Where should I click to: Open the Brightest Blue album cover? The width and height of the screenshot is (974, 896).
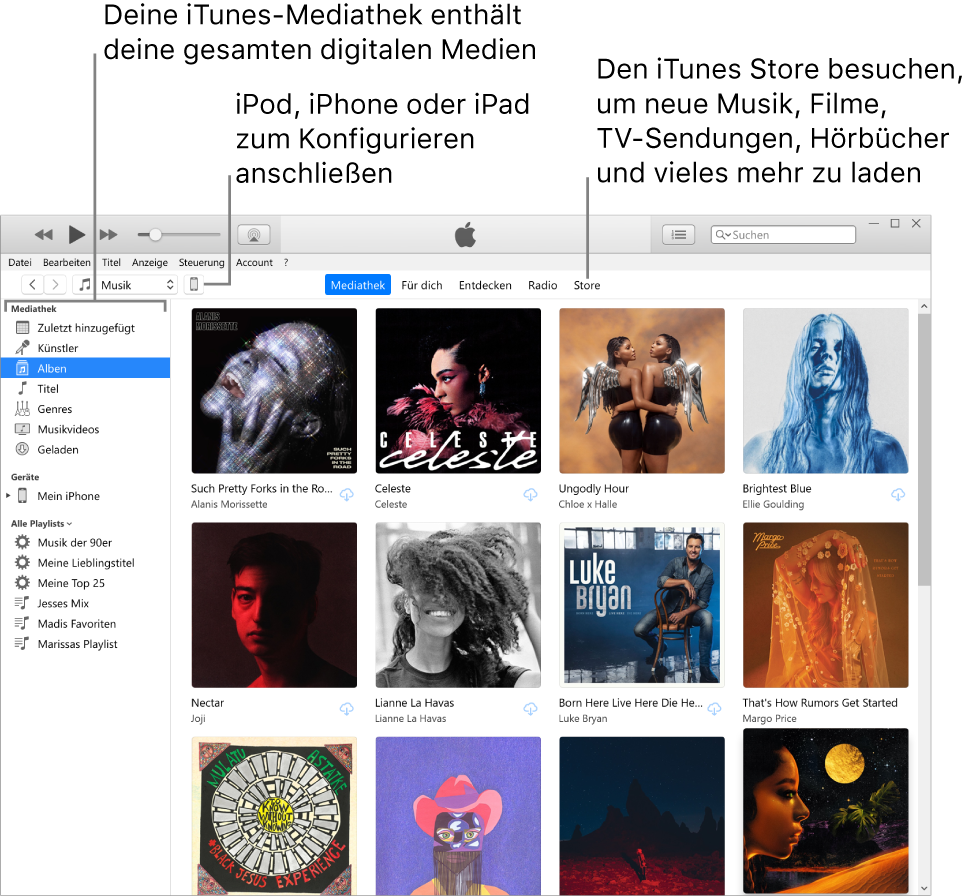826,391
